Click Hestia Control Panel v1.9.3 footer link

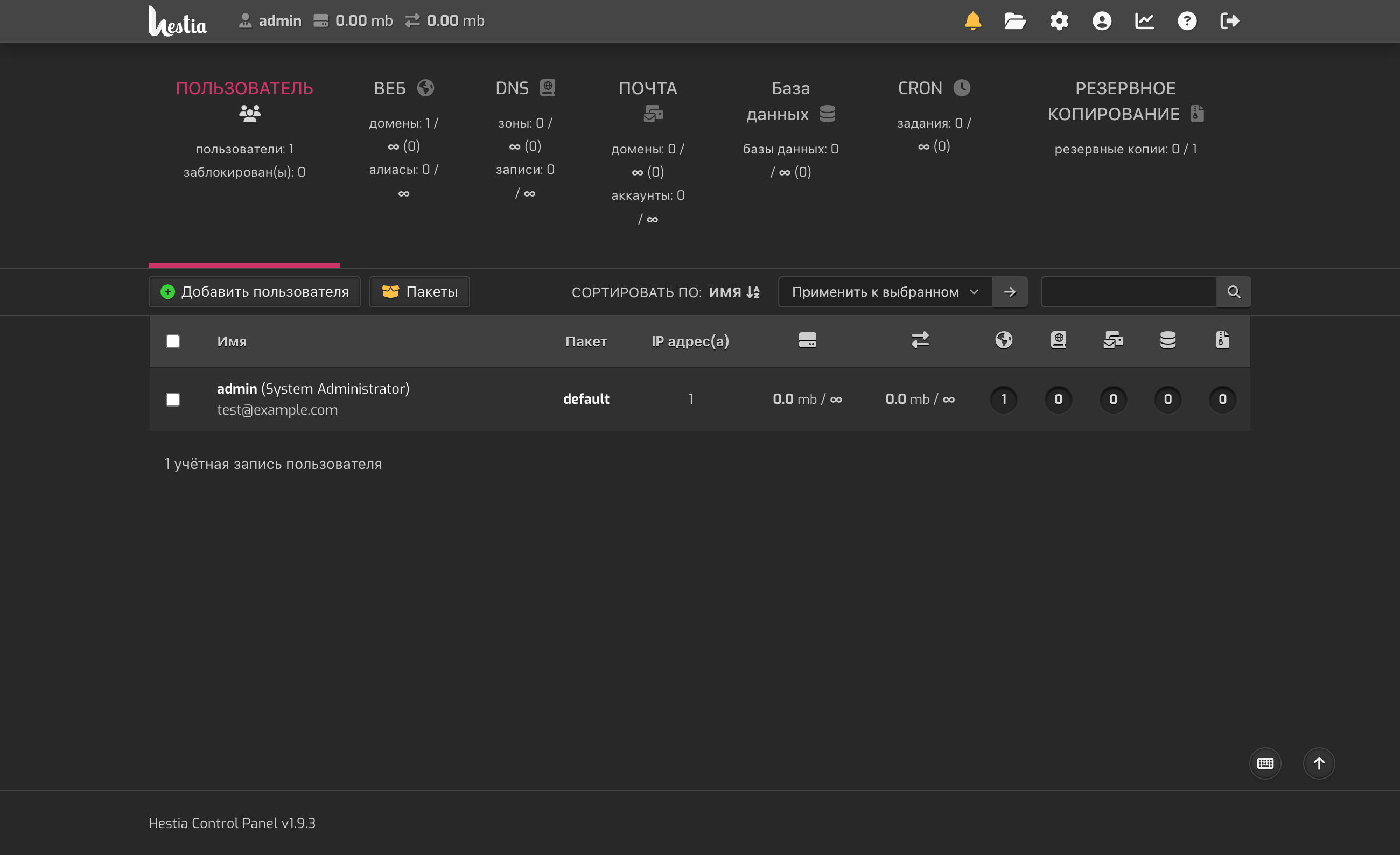(x=232, y=823)
